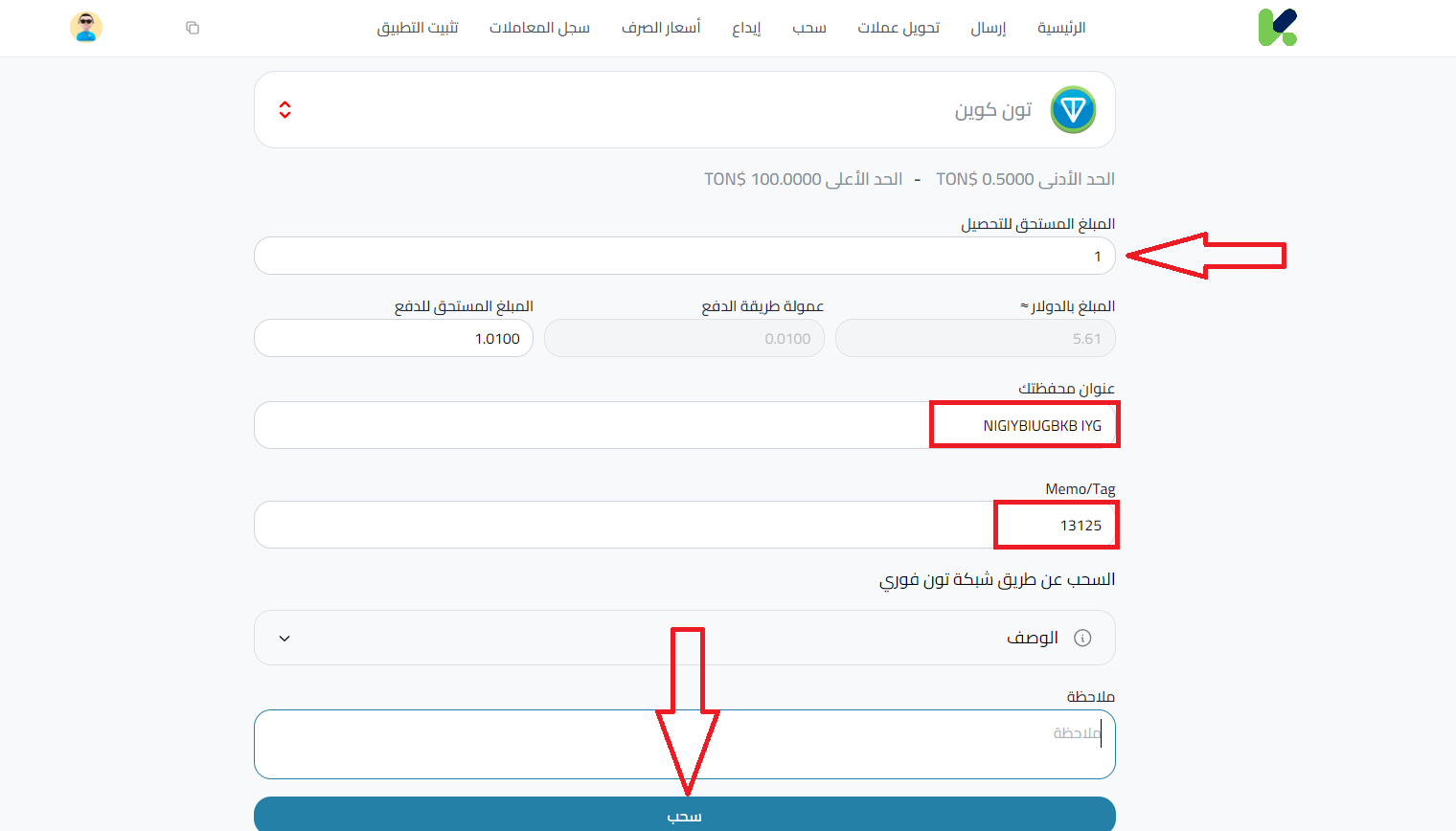Open the profile avatar menu
The image size is (1456, 831).
pos(86,28)
